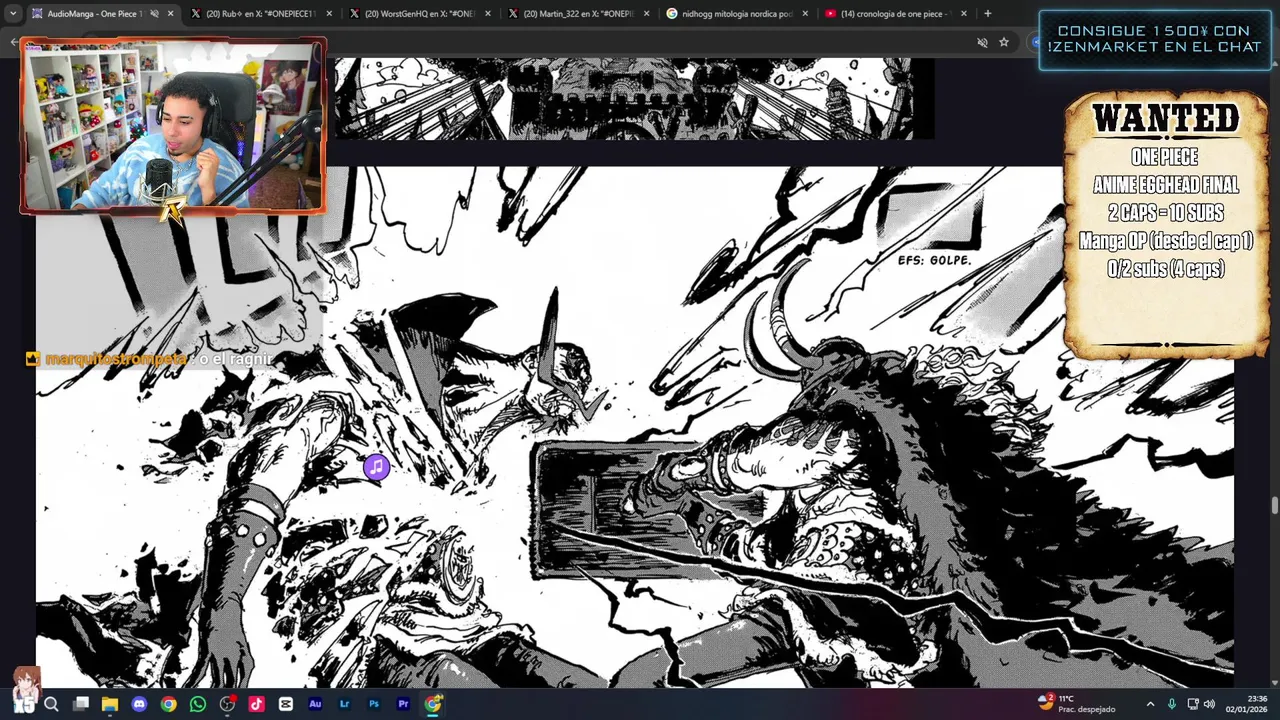Screen dimensions: 1280x720
Task: Click the 'EFS: GOLPE.' manga caption
Action: (x=934, y=260)
